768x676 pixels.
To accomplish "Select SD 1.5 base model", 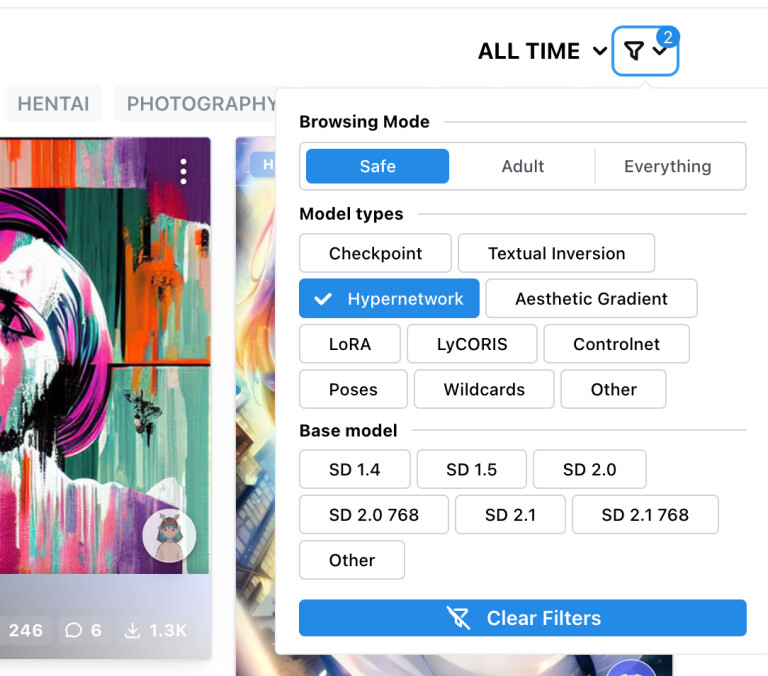I will pos(471,469).
